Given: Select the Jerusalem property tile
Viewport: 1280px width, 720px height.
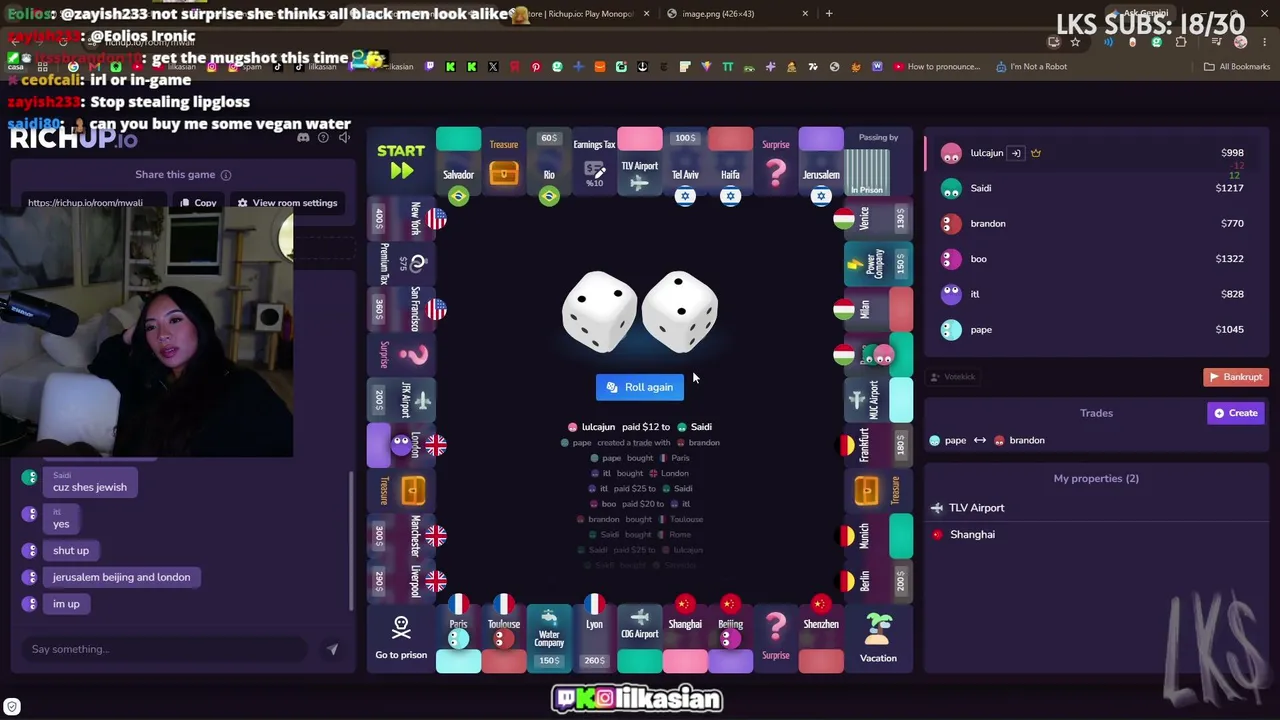Looking at the screenshot, I should 821,168.
